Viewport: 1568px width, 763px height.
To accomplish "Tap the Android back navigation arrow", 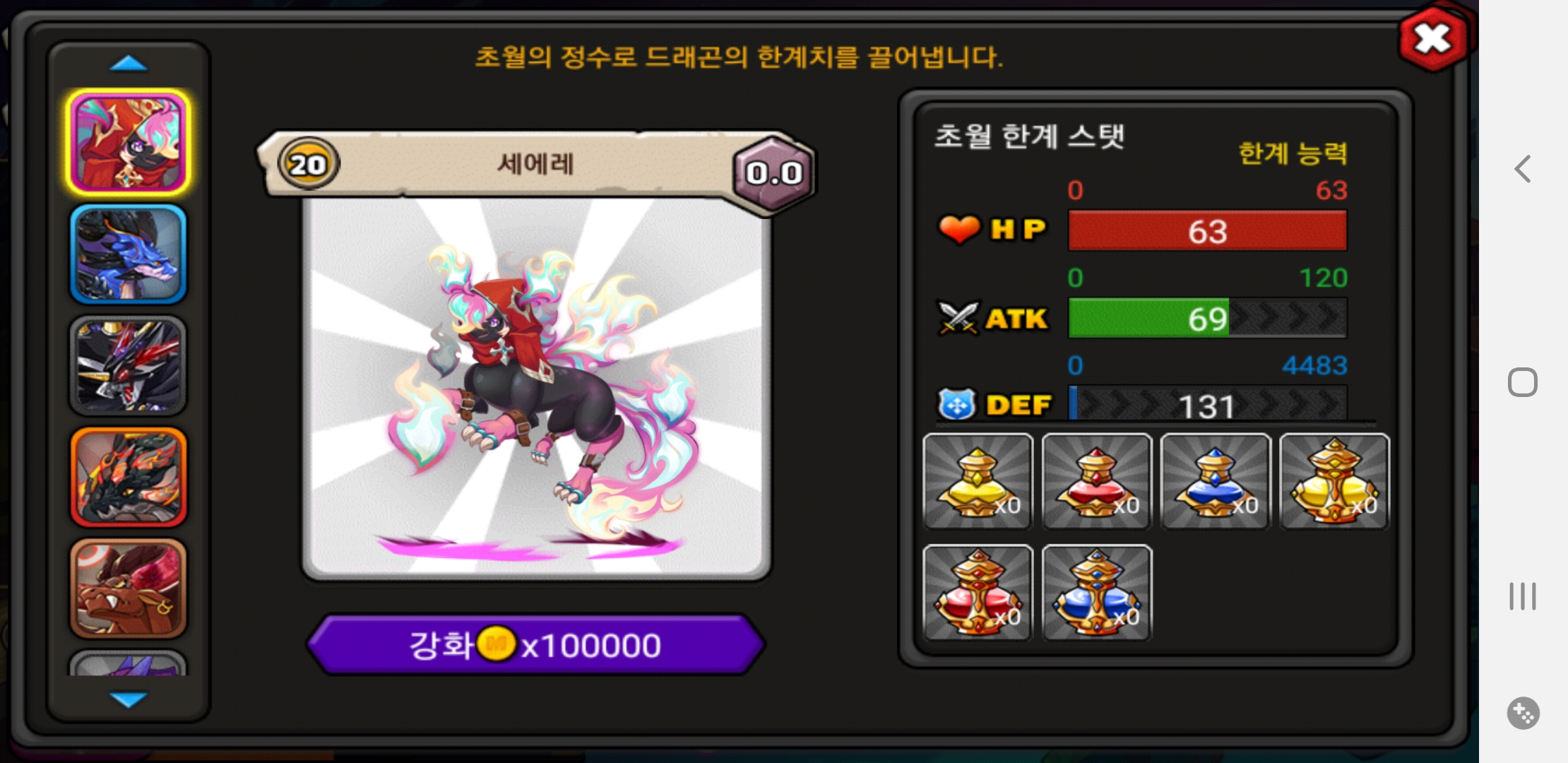I will pos(1523,169).
